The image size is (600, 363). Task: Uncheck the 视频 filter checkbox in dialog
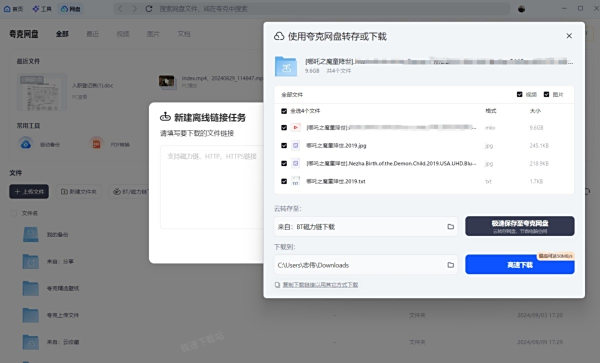[519, 94]
